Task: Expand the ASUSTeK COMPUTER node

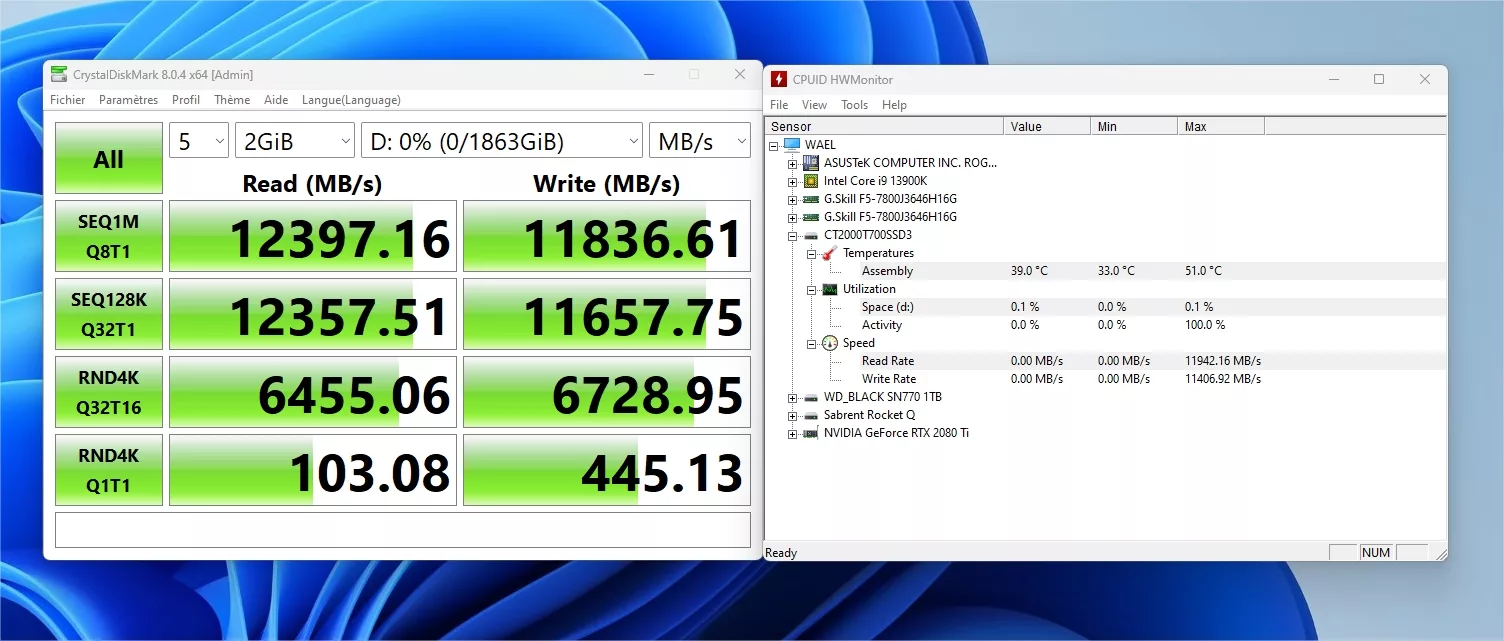Action: 792,163
